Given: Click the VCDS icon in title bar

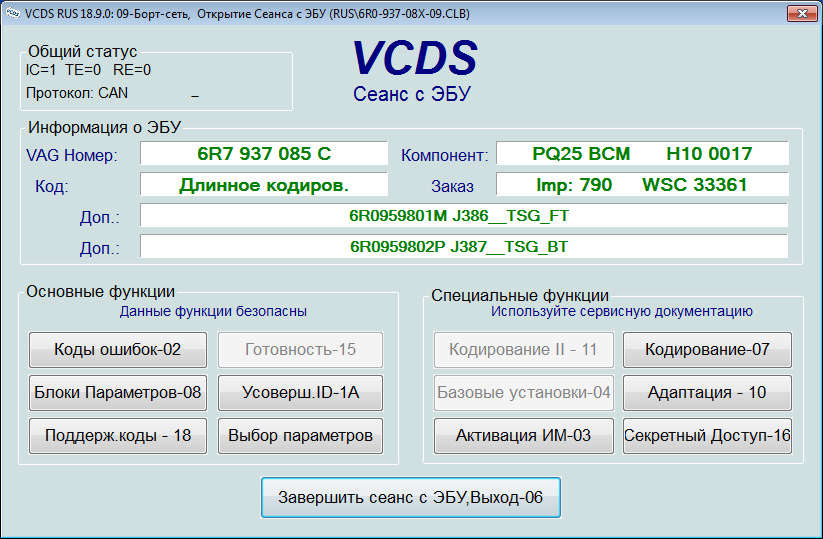Looking at the screenshot, I should coord(13,14).
